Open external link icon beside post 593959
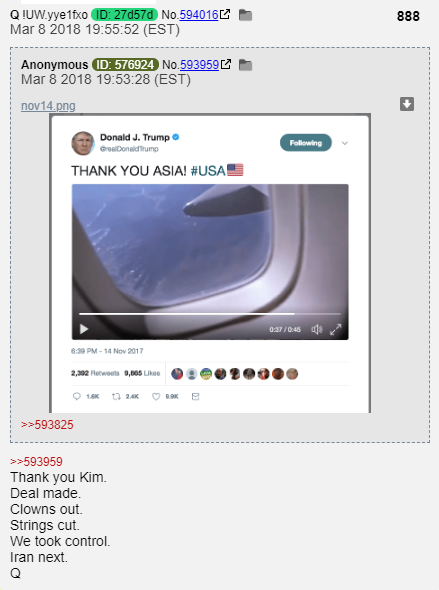This screenshot has width=439, height=590. tap(226, 64)
